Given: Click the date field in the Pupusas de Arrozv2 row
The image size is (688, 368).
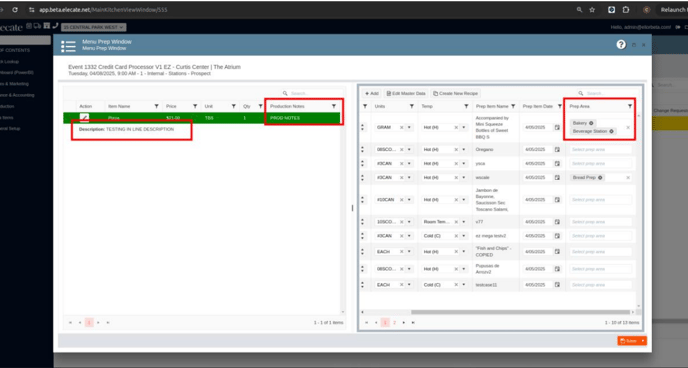Looking at the screenshot, I should point(538,269).
